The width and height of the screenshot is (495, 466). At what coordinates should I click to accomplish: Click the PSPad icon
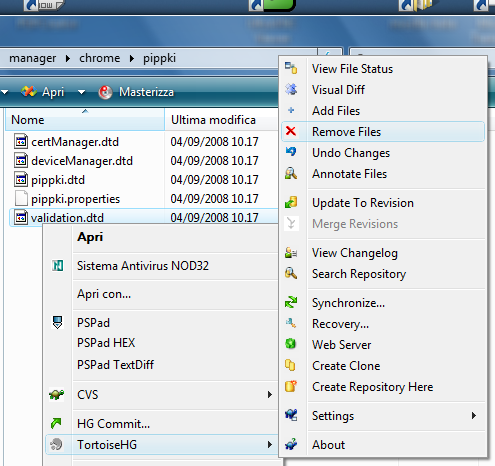[58, 322]
